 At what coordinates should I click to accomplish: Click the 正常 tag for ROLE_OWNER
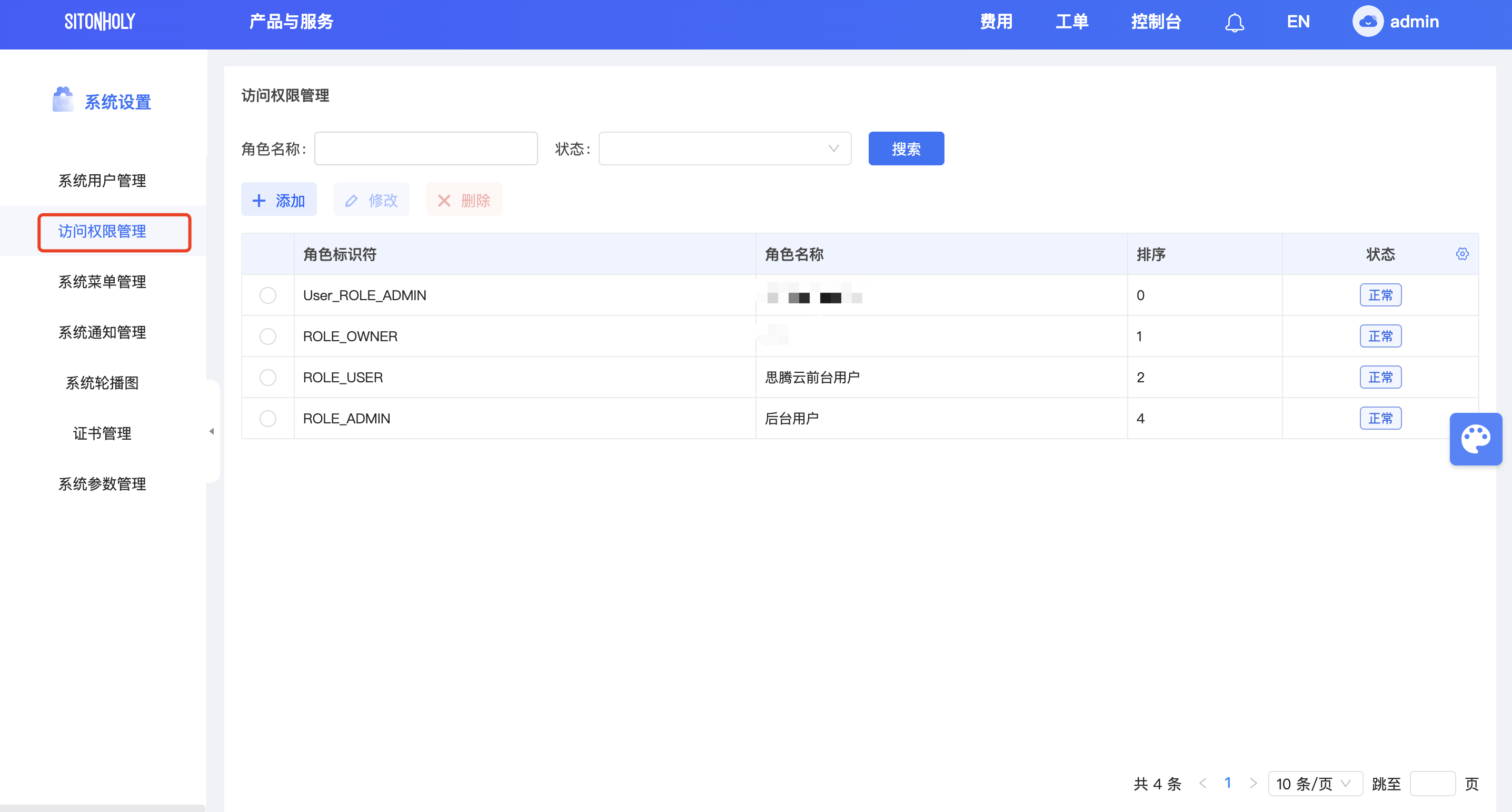(x=1380, y=336)
